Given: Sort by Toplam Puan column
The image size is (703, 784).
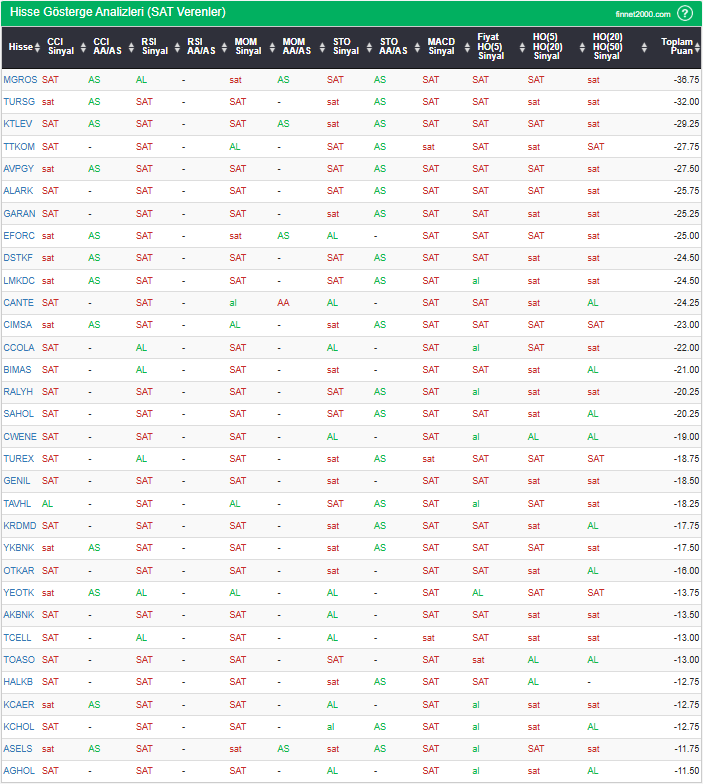Looking at the screenshot, I should pos(675,47).
